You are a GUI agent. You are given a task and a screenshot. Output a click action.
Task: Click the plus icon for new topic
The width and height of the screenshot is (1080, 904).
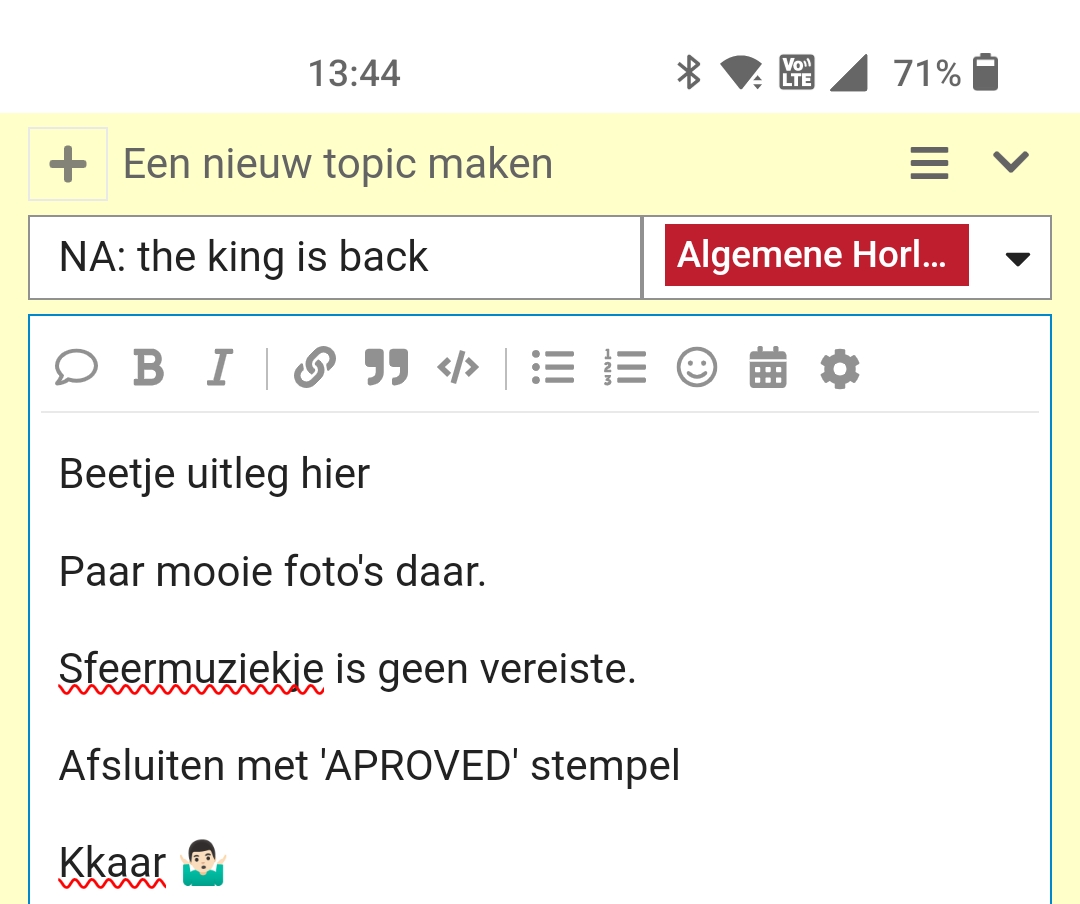click(x=68, y=164)
